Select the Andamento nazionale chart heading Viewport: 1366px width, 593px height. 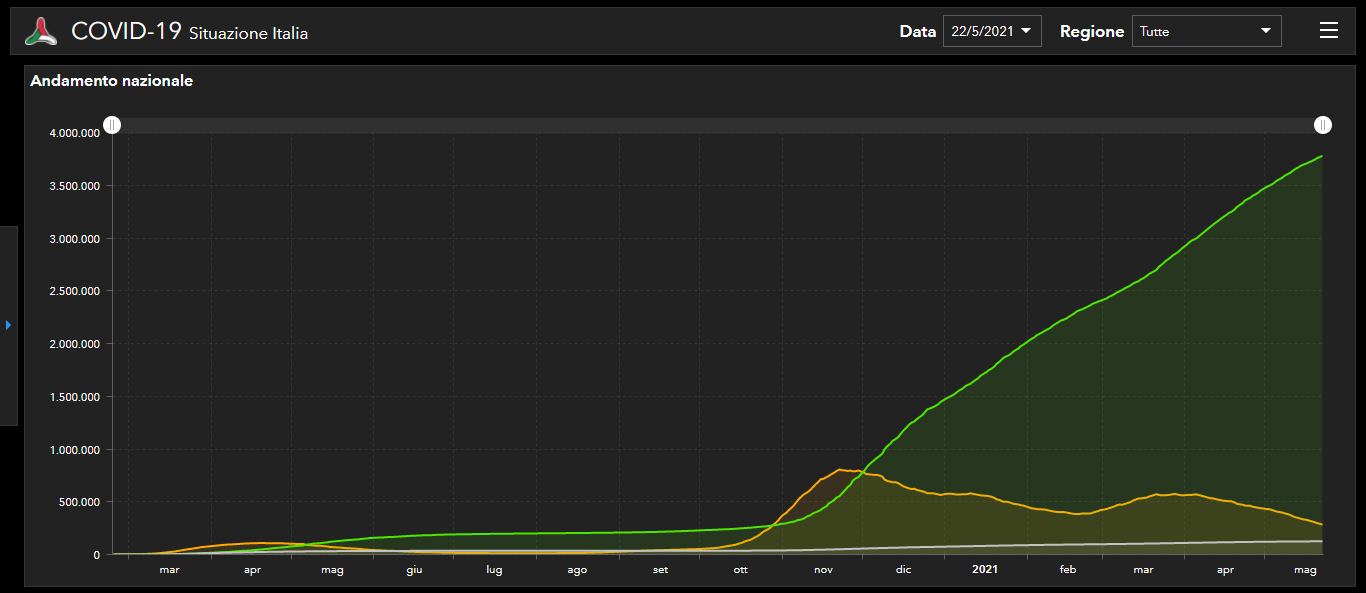click(112, 81)
